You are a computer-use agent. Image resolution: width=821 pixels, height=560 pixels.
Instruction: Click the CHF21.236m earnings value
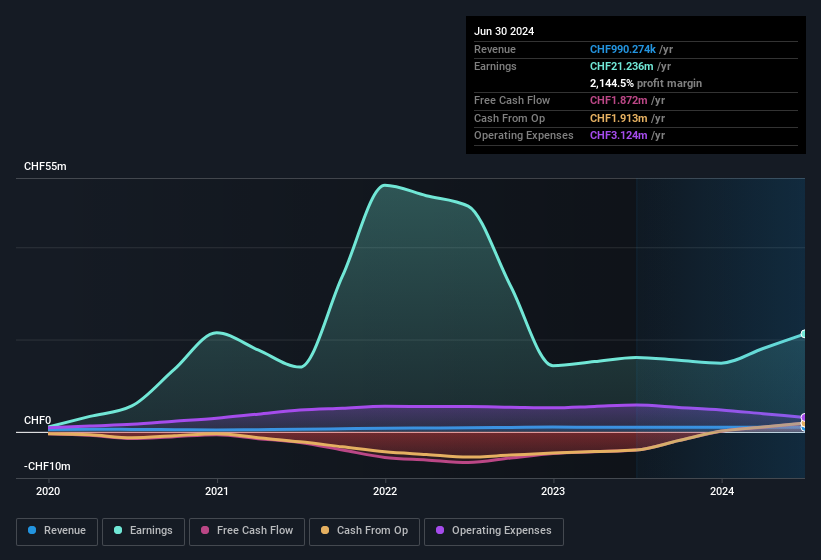point(622,66)
